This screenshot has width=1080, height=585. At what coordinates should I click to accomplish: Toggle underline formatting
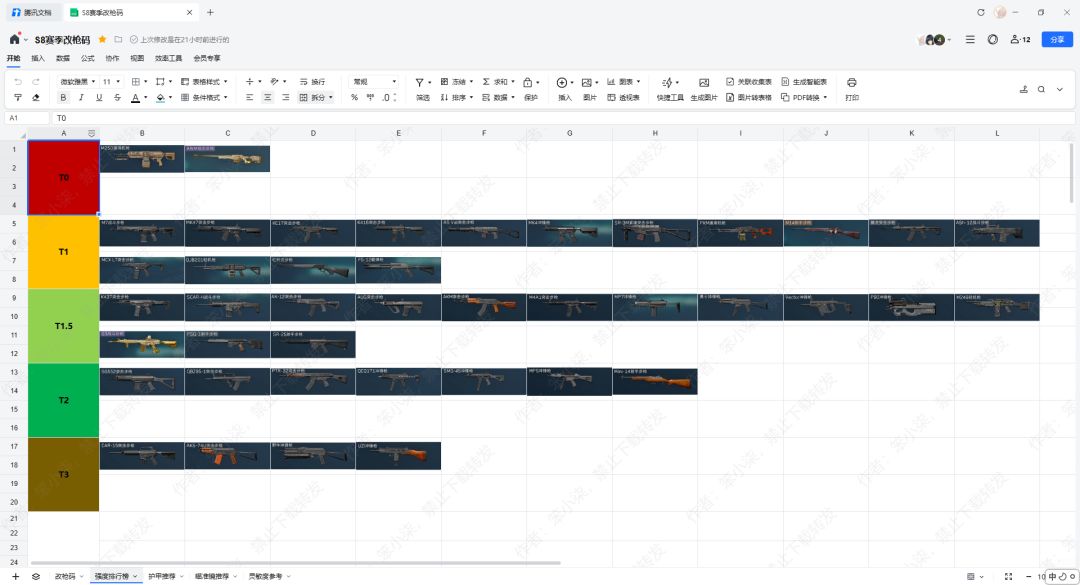pos(99,97)
